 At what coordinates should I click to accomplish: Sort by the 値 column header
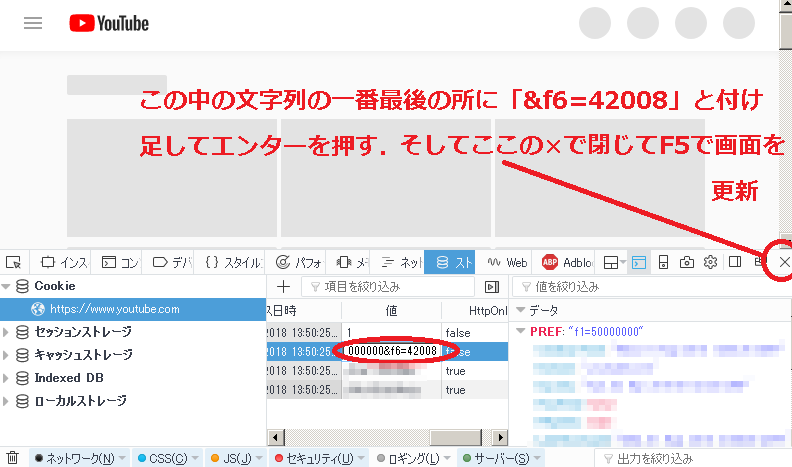(391, 310)
